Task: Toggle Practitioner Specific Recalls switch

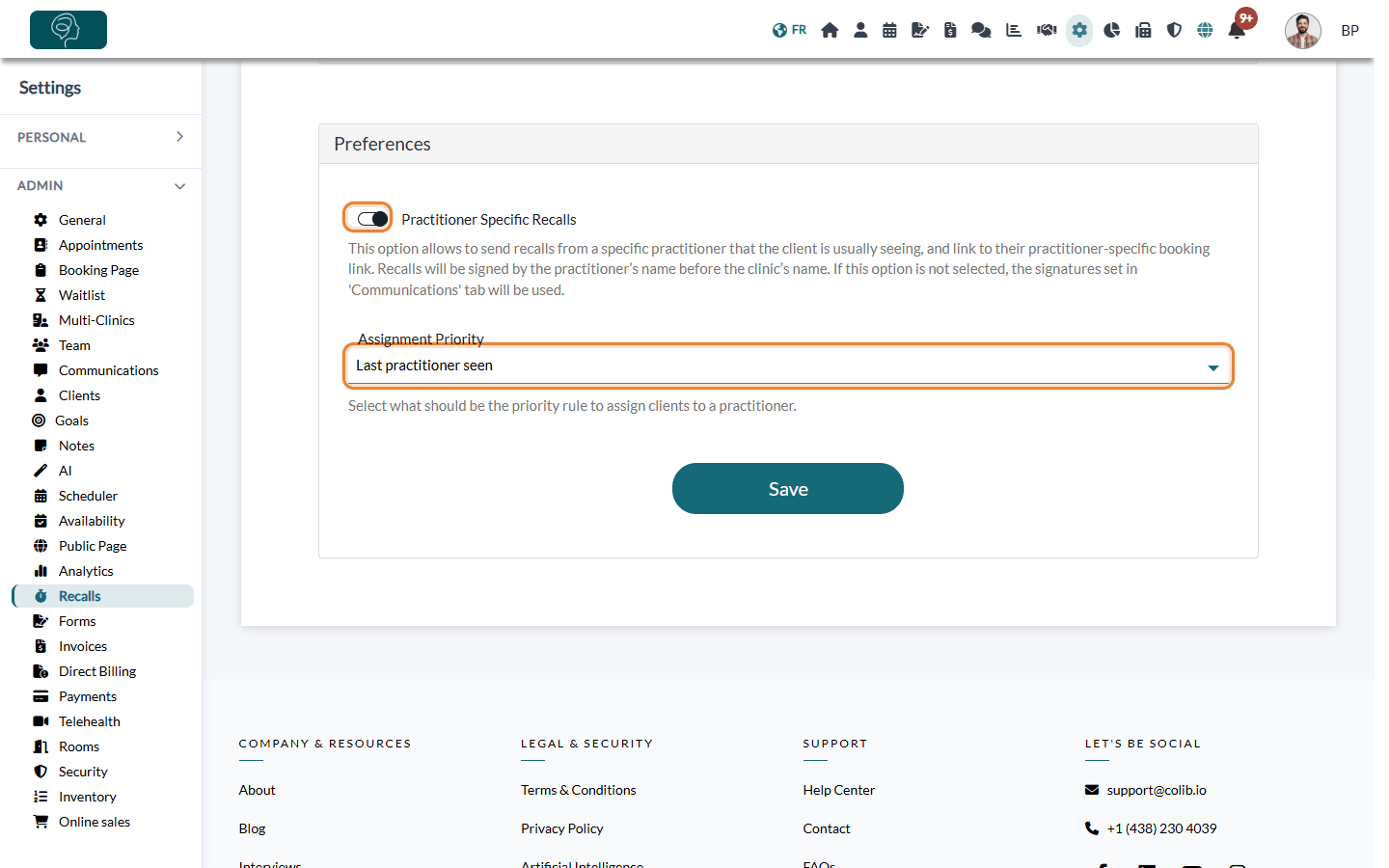Action: tap(372, 219)
